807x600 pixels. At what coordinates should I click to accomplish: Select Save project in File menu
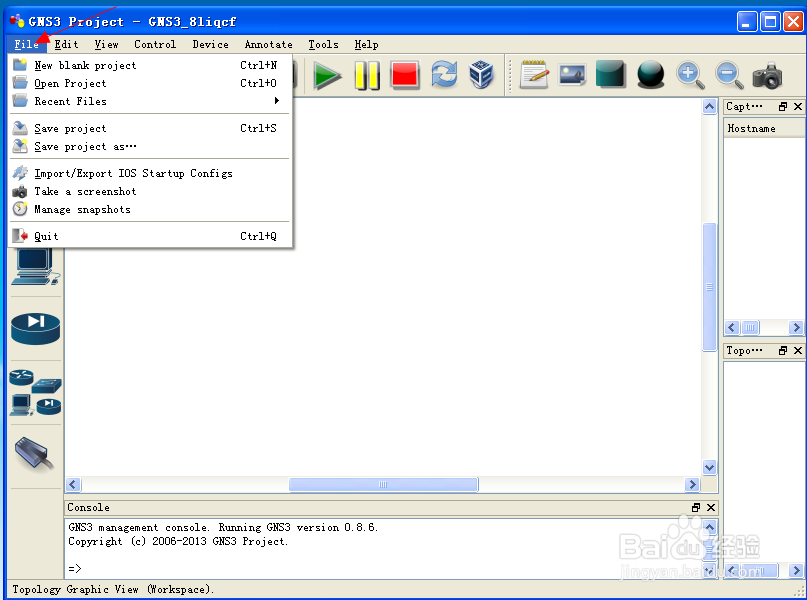(150, 128)
